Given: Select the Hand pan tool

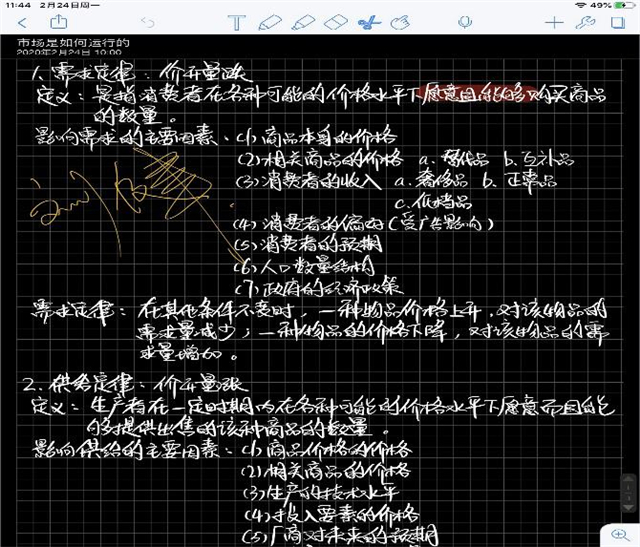Looking at the screenshot, I should point(400,22).
